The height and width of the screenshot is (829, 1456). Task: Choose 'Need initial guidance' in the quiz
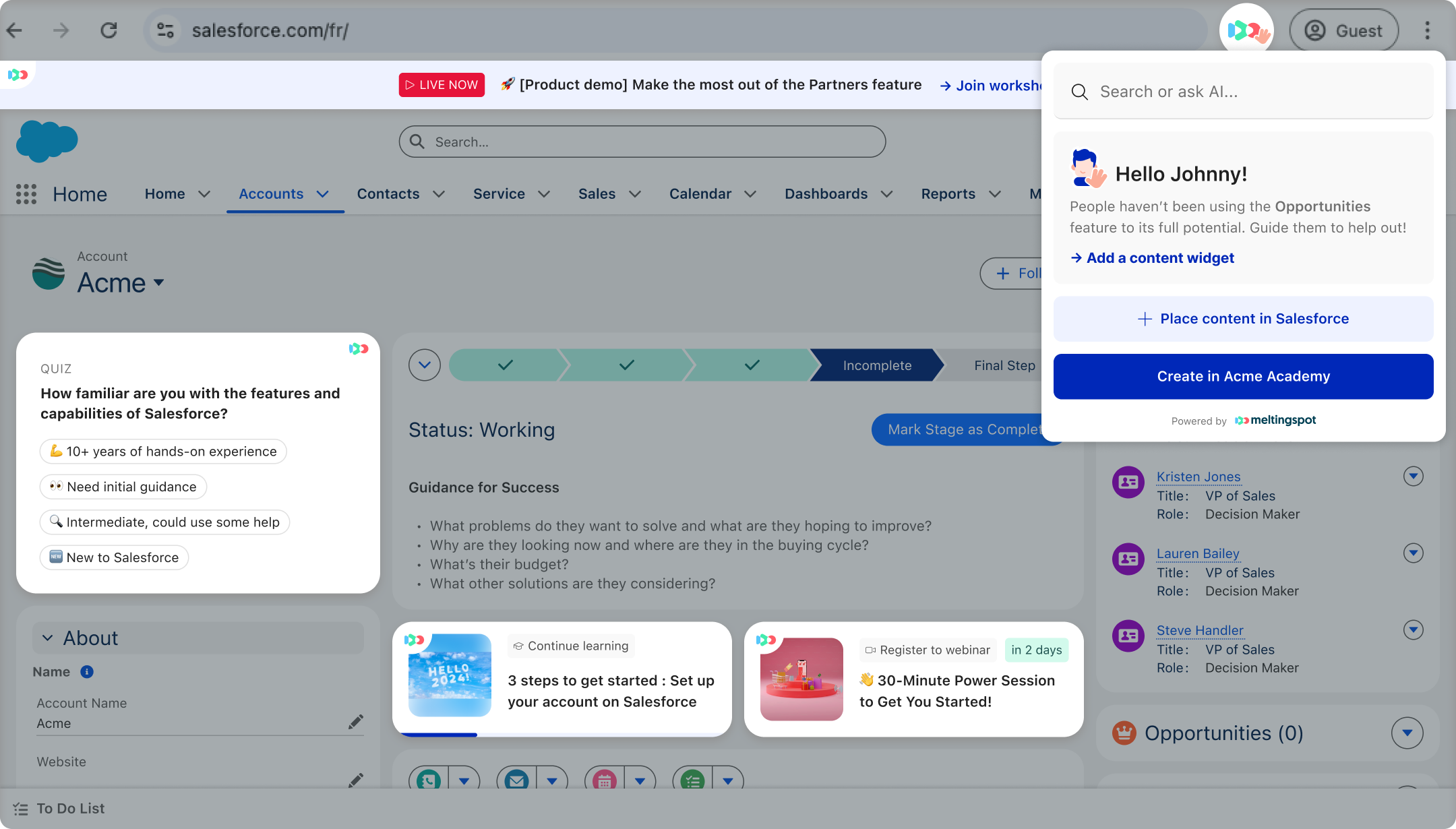(123, 486)
